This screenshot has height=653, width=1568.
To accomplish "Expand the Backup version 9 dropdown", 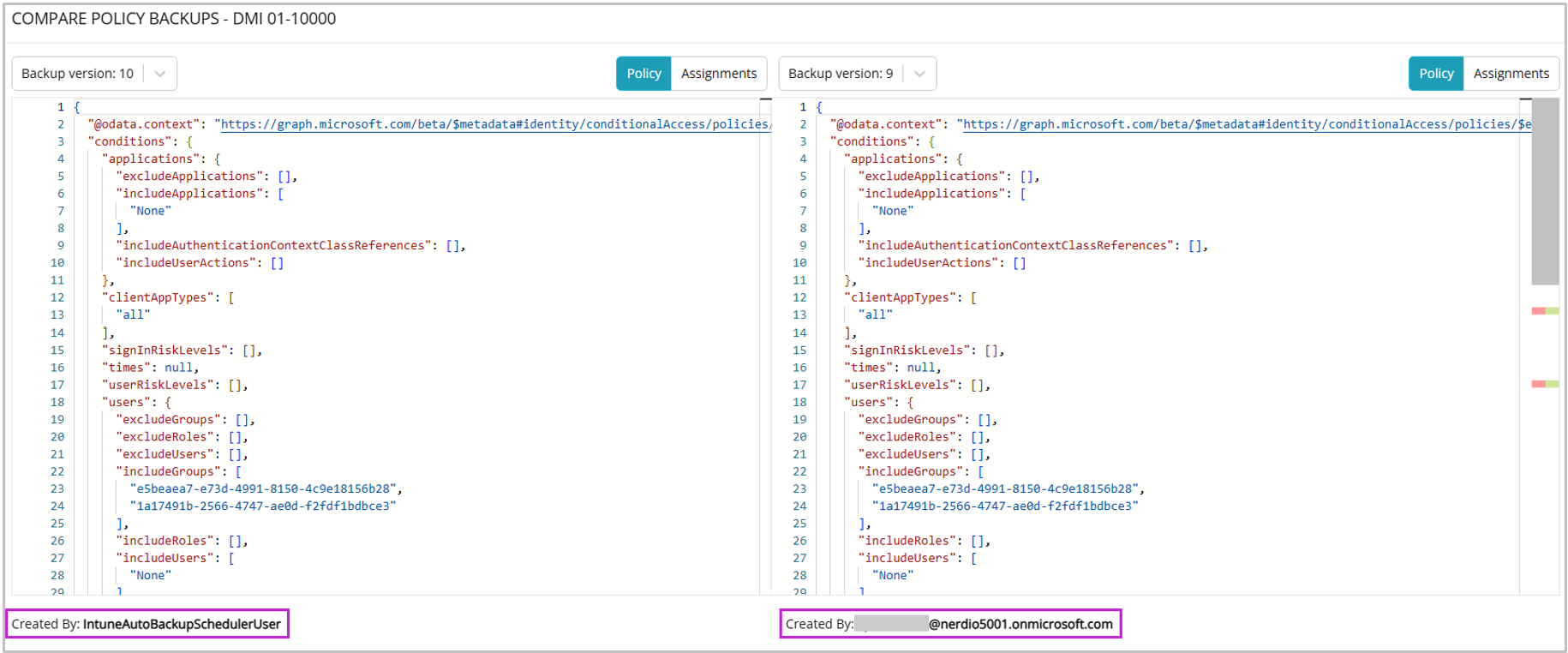I will pos(841,74).
